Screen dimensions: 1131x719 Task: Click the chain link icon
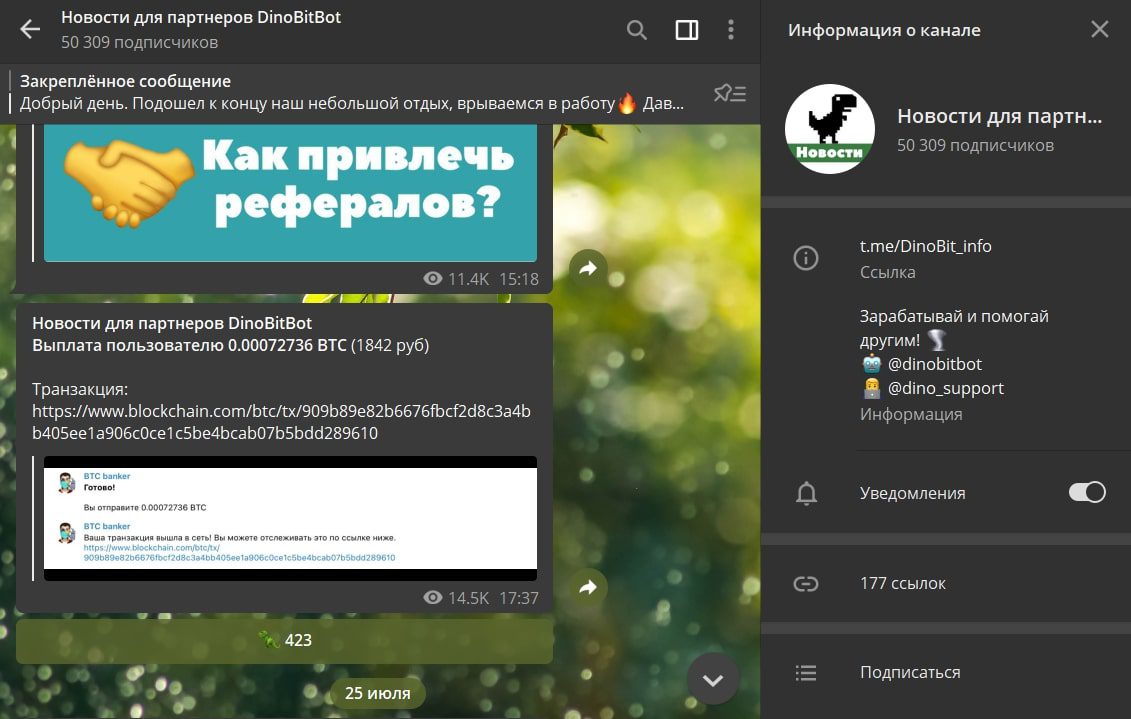[x=806, y=583]
